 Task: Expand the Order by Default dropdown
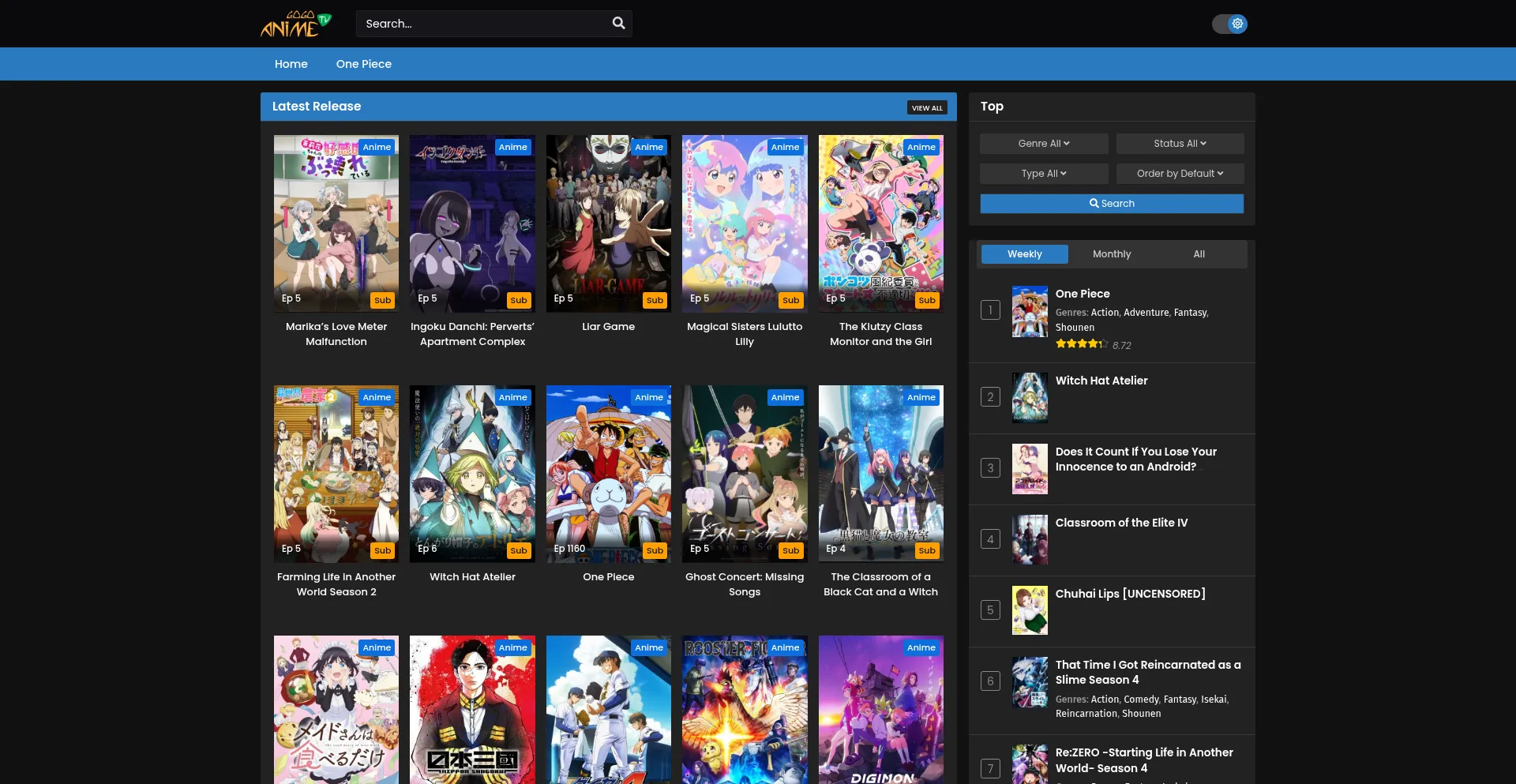tap(1180, 174)
